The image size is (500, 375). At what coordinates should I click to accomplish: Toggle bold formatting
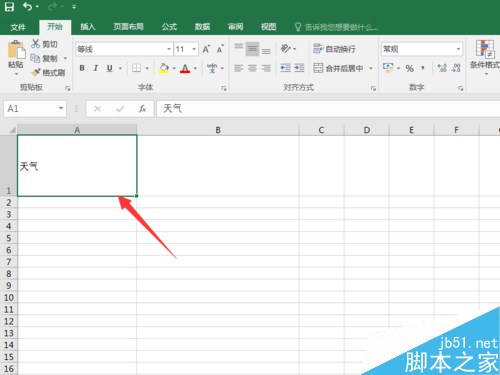coord(82,68)
